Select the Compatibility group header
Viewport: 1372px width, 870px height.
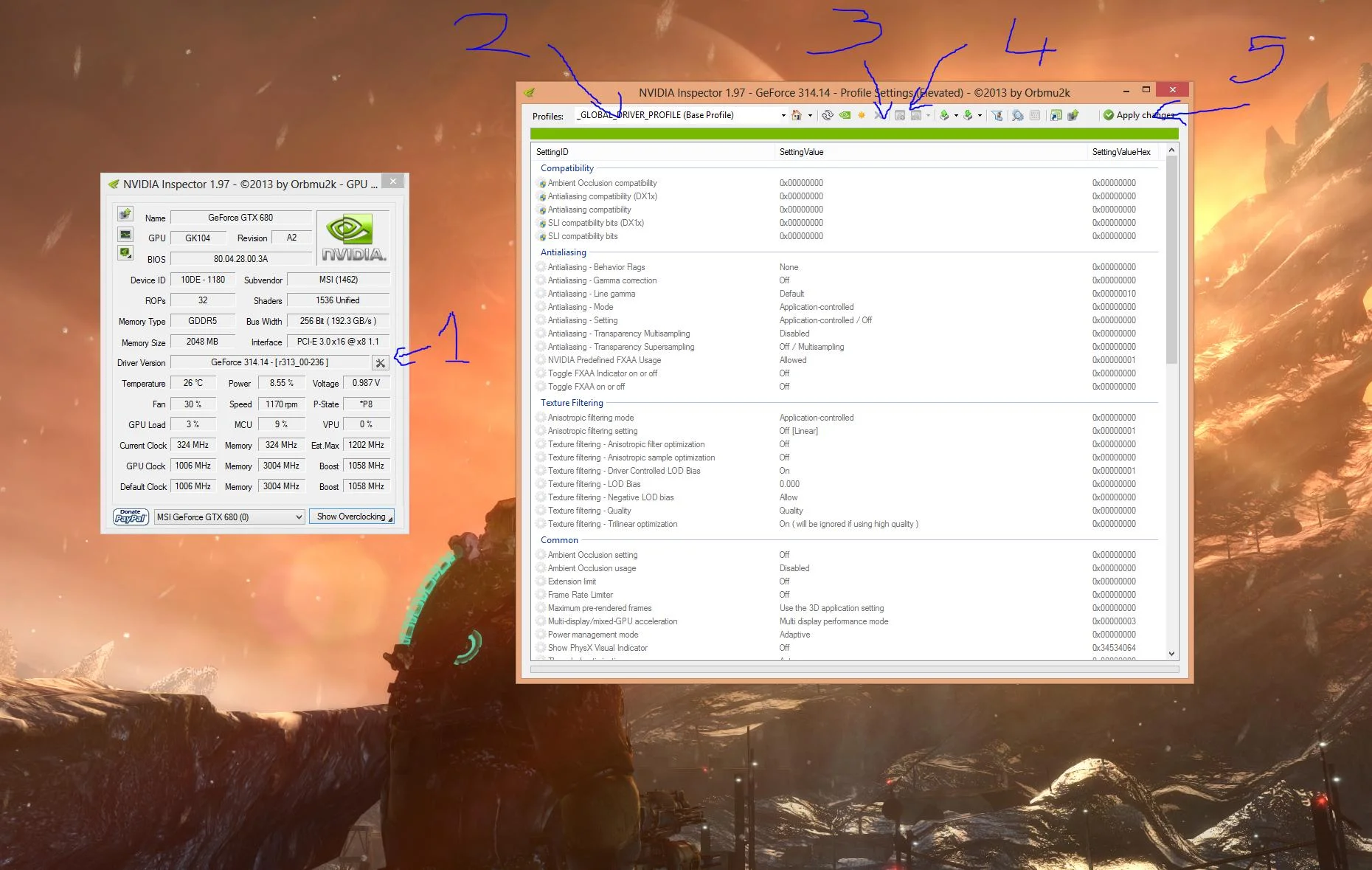point(567,168)
